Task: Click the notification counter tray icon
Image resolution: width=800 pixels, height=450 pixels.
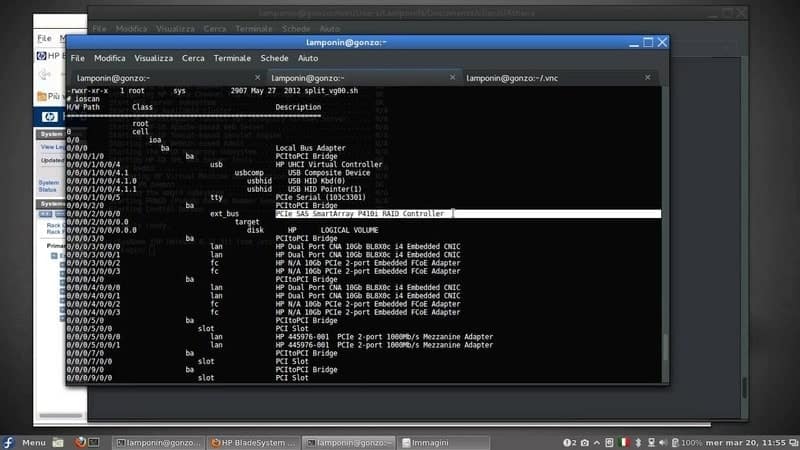Action: click(570, 442)
